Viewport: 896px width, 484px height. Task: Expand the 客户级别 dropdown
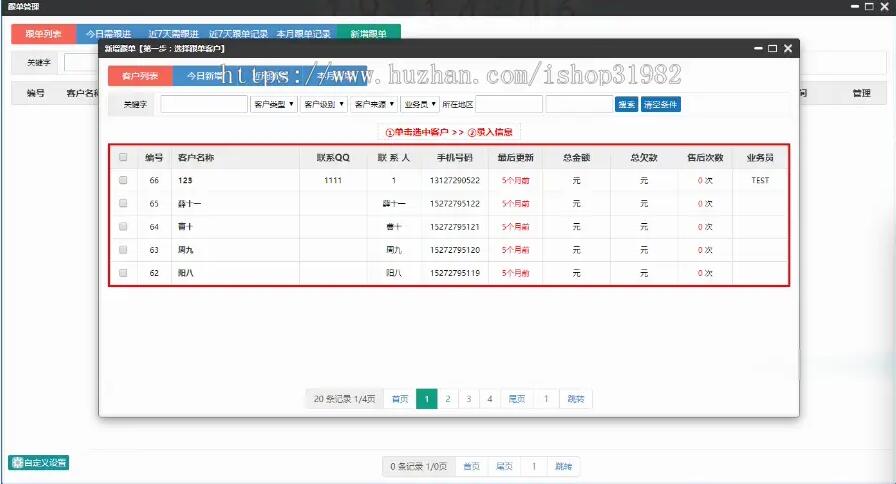(x=323, y=104)
